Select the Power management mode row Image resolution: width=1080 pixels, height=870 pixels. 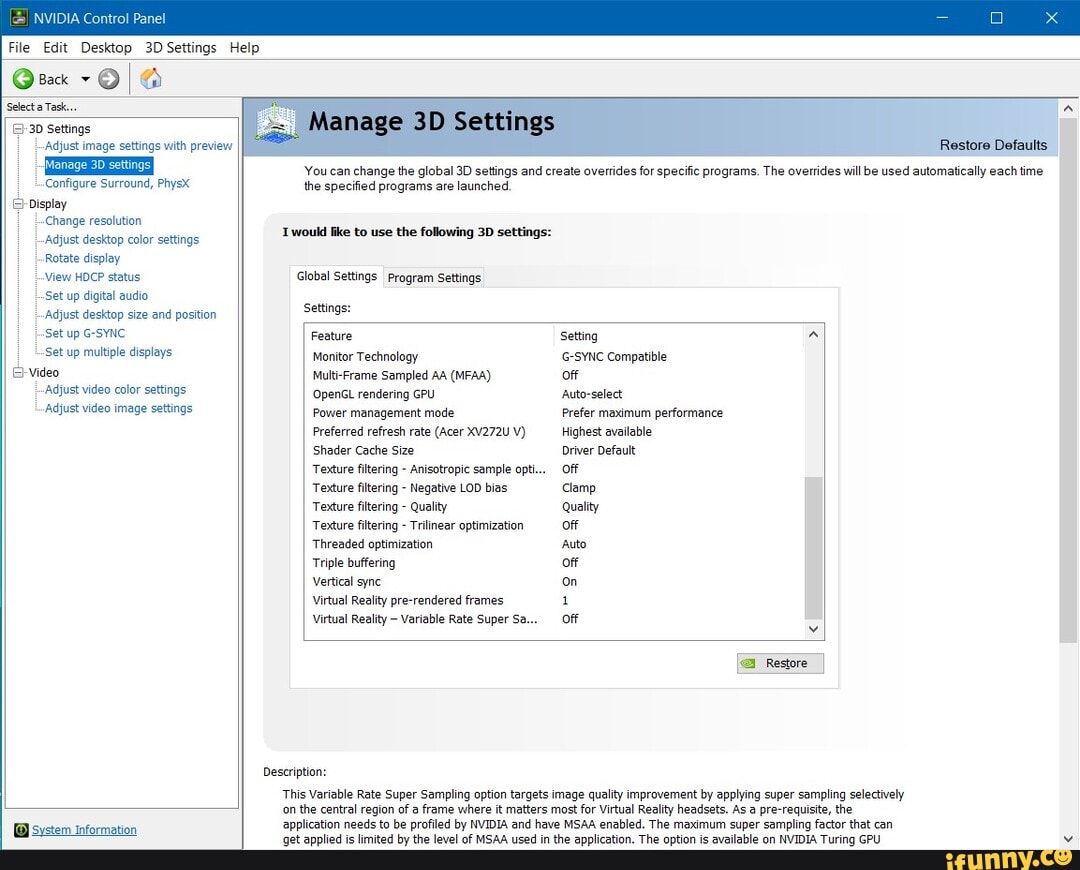(x=383, y=413)
